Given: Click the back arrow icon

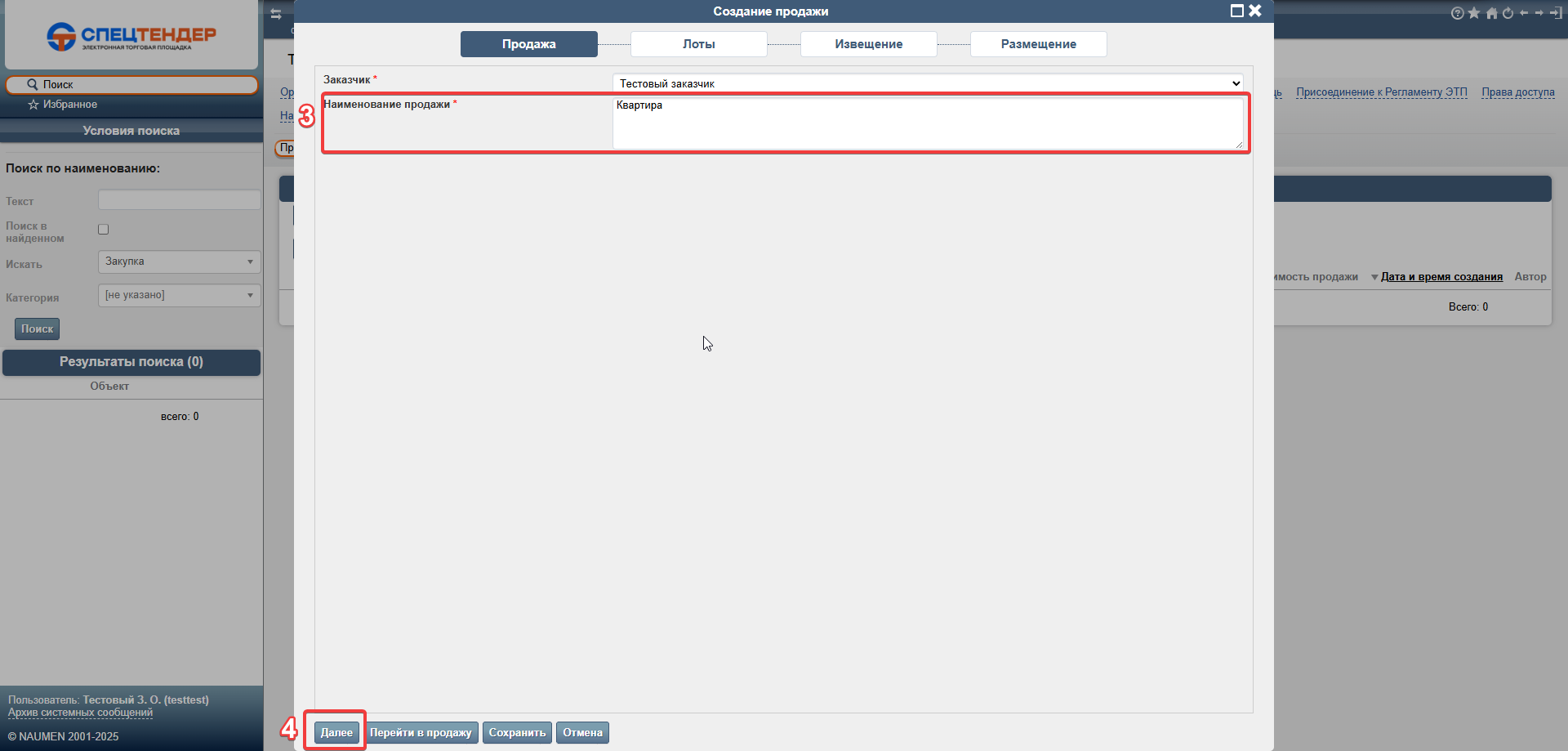Looking at the screenshot, I should [1524, 13].
